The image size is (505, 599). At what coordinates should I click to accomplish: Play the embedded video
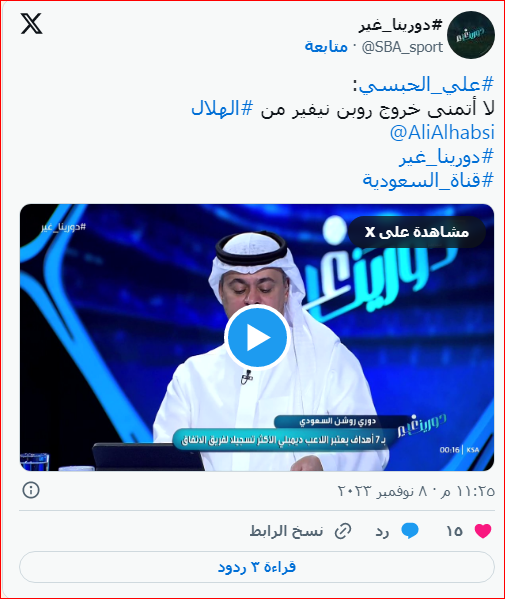[x=257, y=338]
